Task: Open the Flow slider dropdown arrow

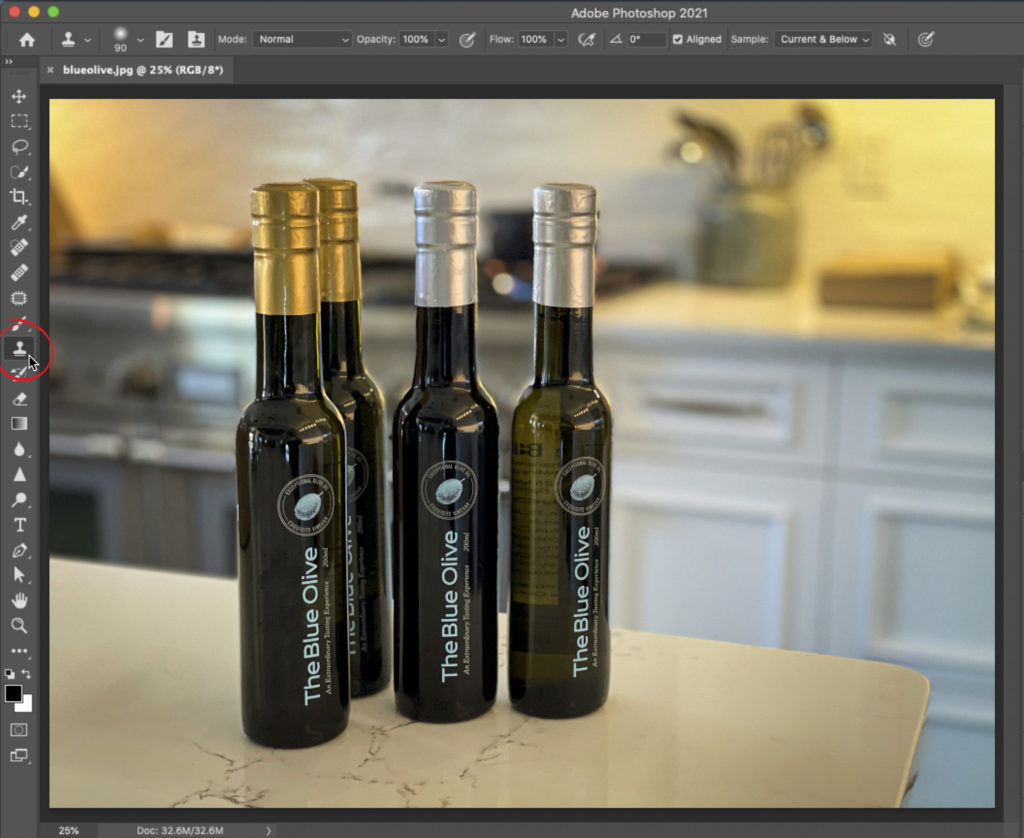Action: click(560, 40)
